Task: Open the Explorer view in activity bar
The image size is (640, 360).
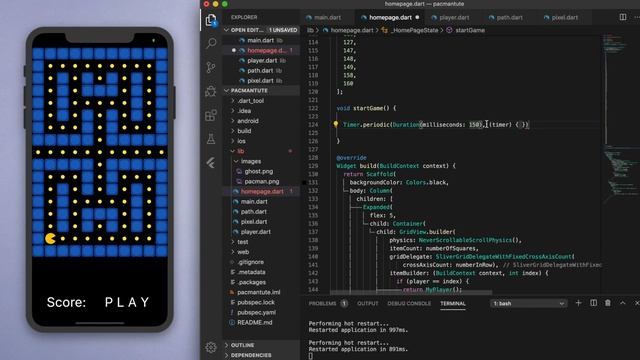Action: pos(211,20)
